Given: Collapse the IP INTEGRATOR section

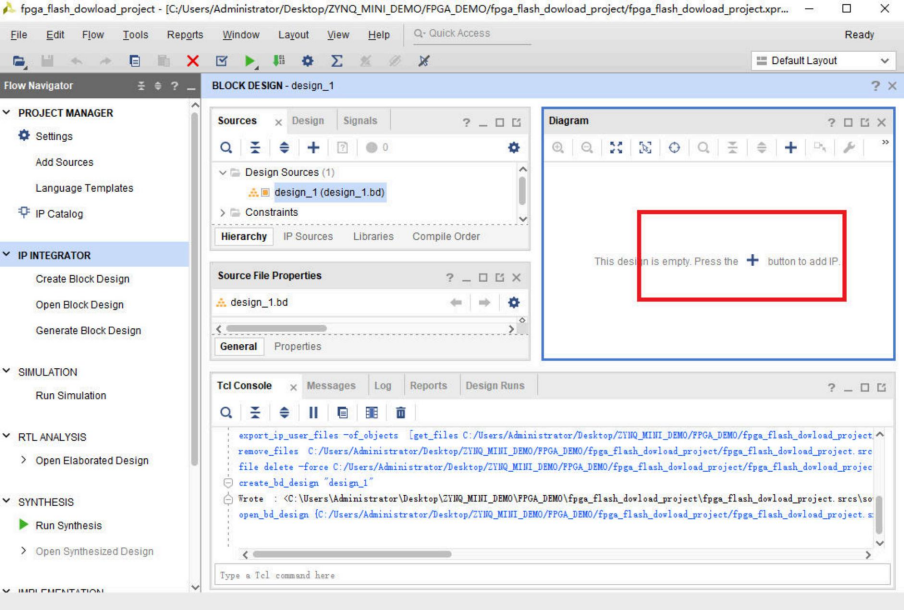Looking at the screenshot, I should tap(8, 255).
